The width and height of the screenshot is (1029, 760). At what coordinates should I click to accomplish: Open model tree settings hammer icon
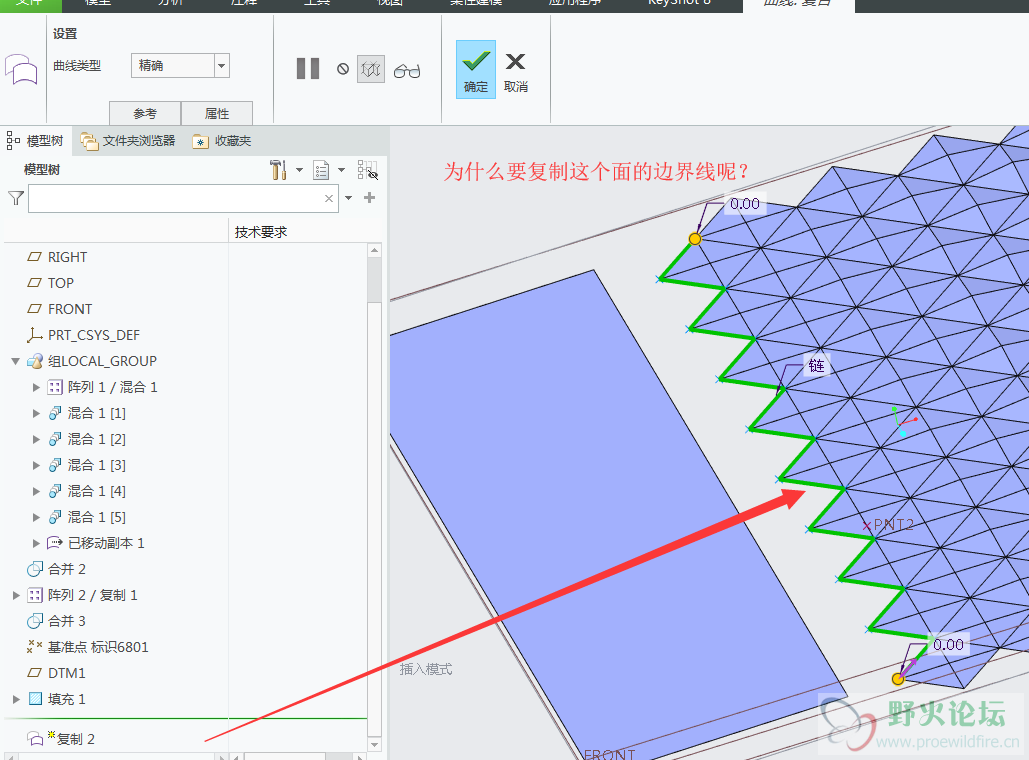[x=278, y=170]
